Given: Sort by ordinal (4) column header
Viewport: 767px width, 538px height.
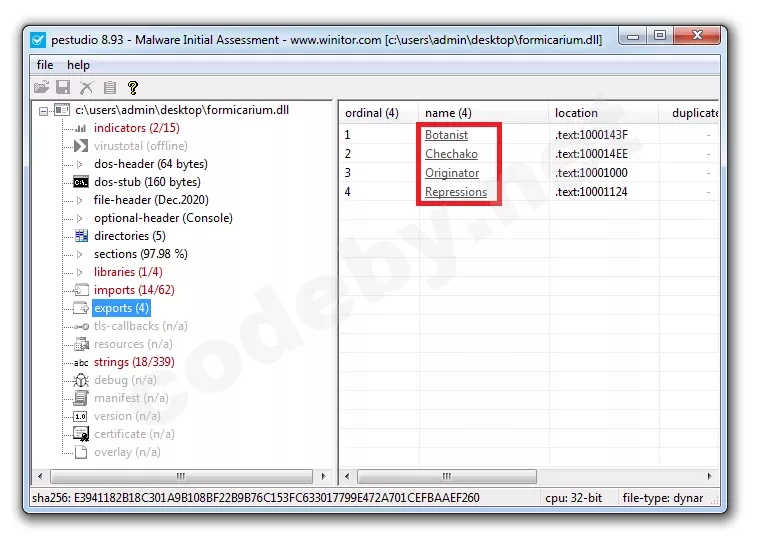Looking at the screenshot, I should (x=379, y=113).
